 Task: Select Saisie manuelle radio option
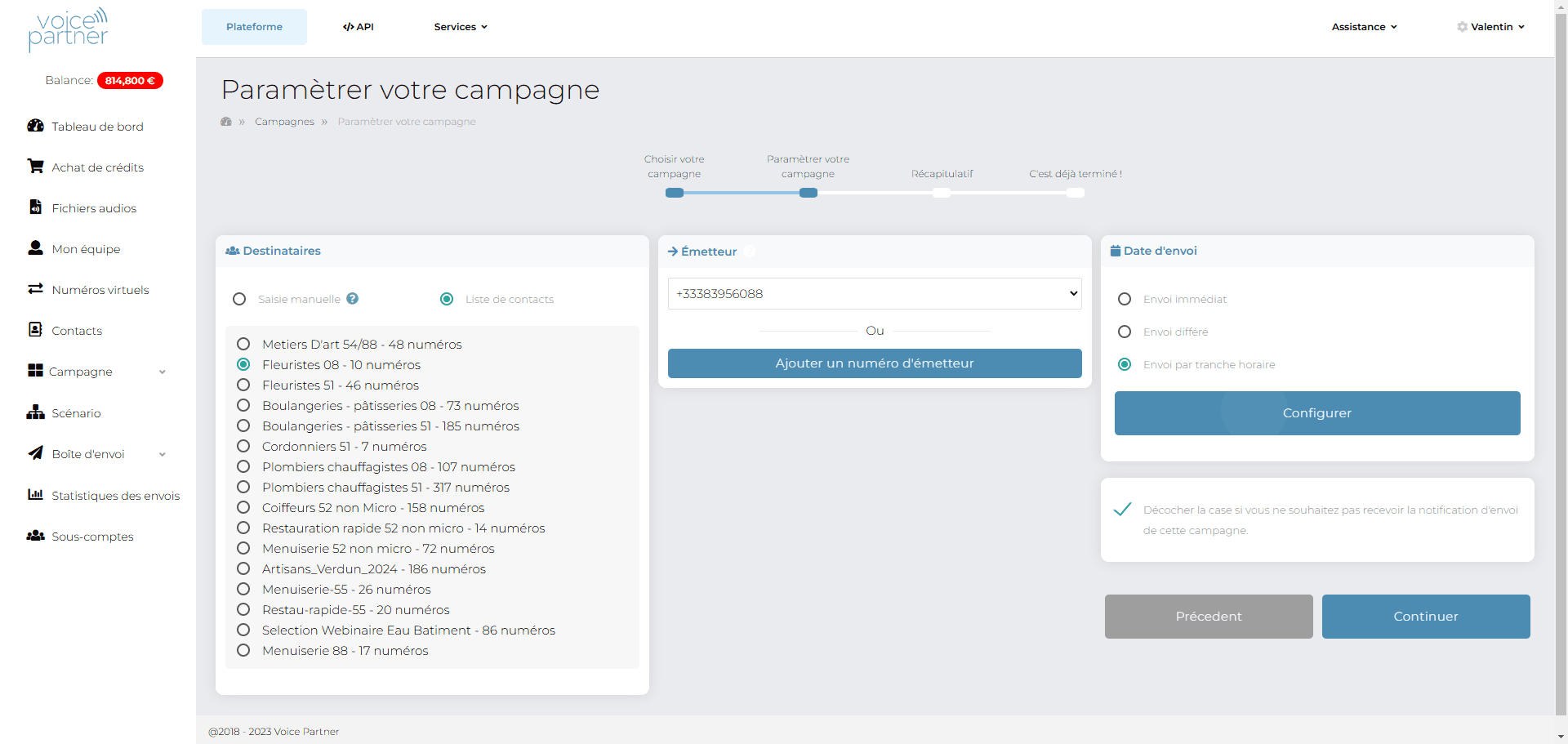pos(239,299)
